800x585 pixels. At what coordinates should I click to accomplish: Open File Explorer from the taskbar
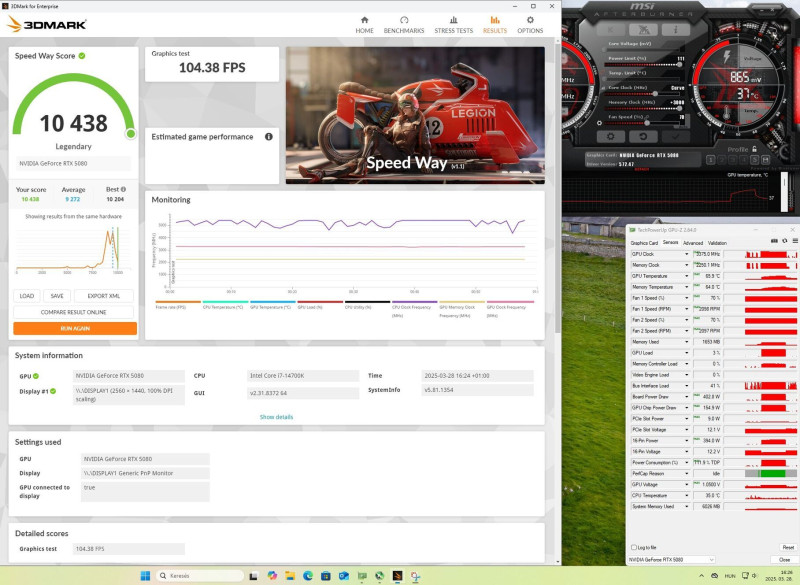pyautogui.click(x=290, y=576)
